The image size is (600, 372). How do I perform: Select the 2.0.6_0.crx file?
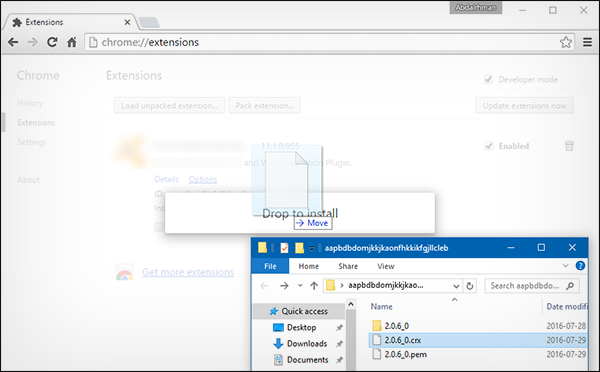[478, 340]
